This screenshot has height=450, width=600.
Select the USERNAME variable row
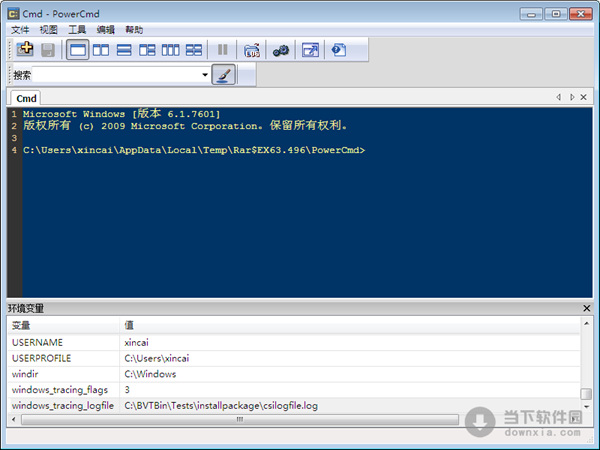(294, 342)
